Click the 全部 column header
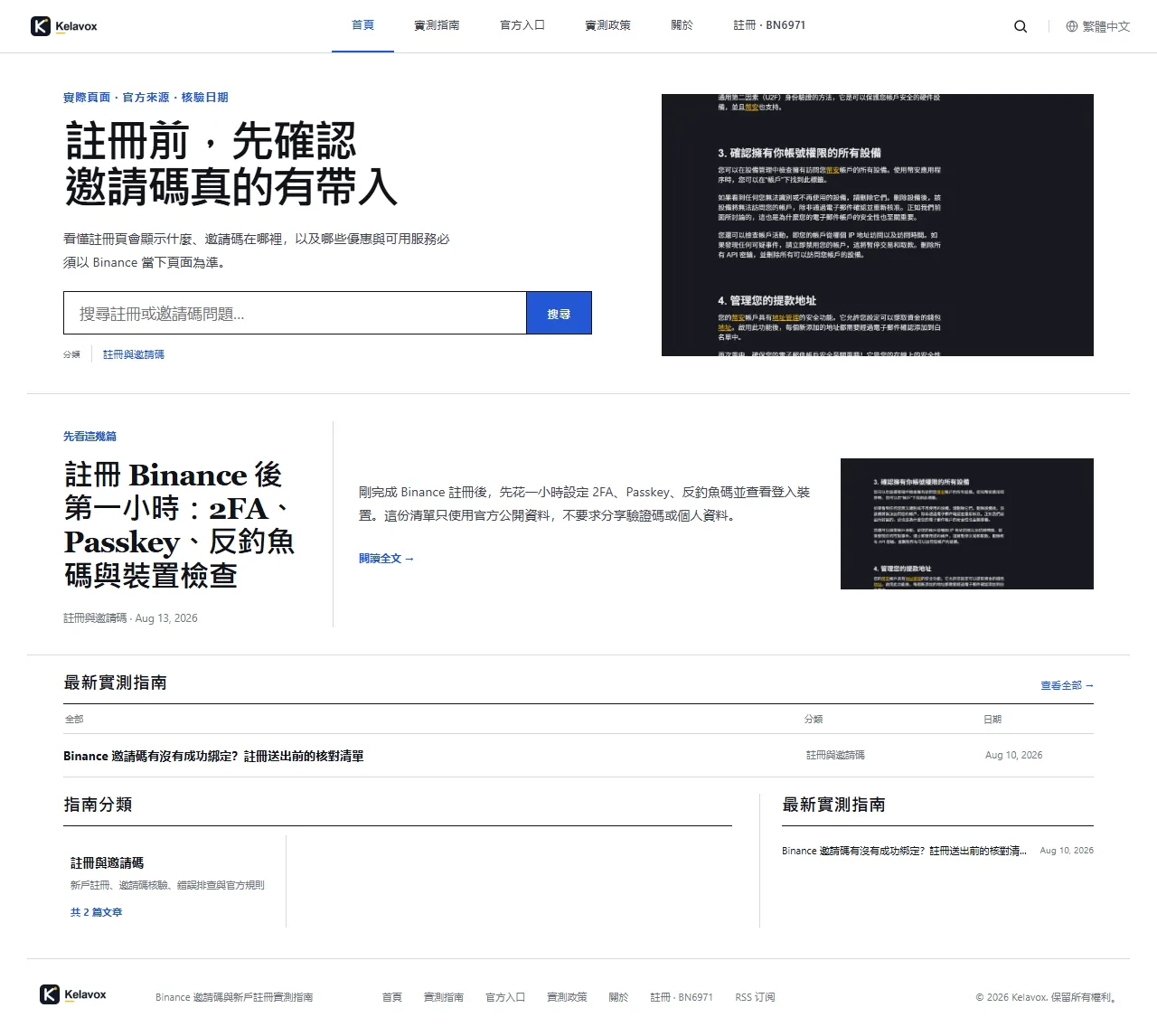Screen dimensions: 1157x1036 [74, 720]
